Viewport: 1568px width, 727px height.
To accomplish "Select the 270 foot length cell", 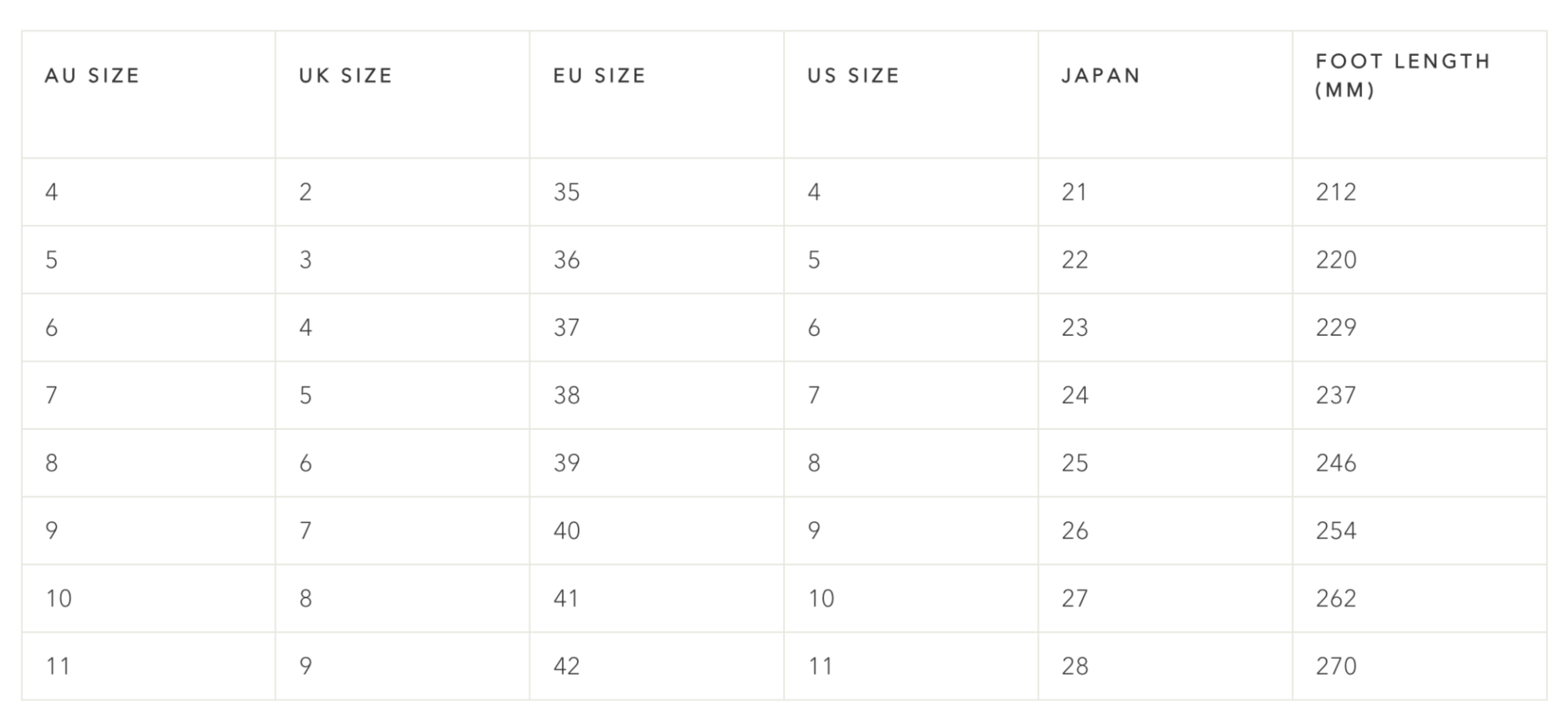I will (x=1336, y=666).
